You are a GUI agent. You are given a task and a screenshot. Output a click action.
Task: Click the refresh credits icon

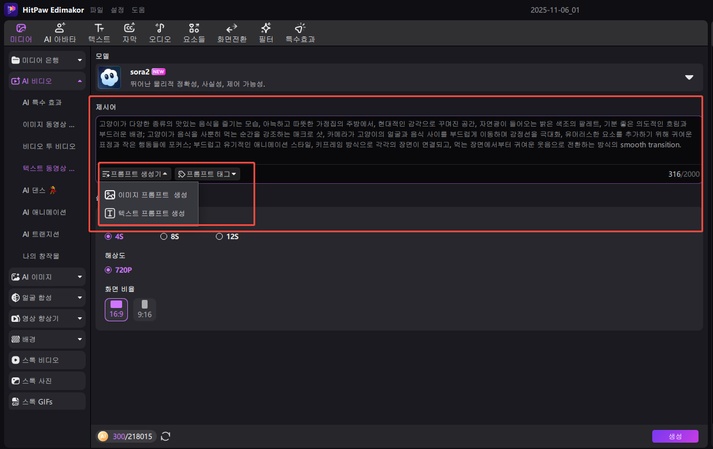pyautogui.click(x=166, y=436)
